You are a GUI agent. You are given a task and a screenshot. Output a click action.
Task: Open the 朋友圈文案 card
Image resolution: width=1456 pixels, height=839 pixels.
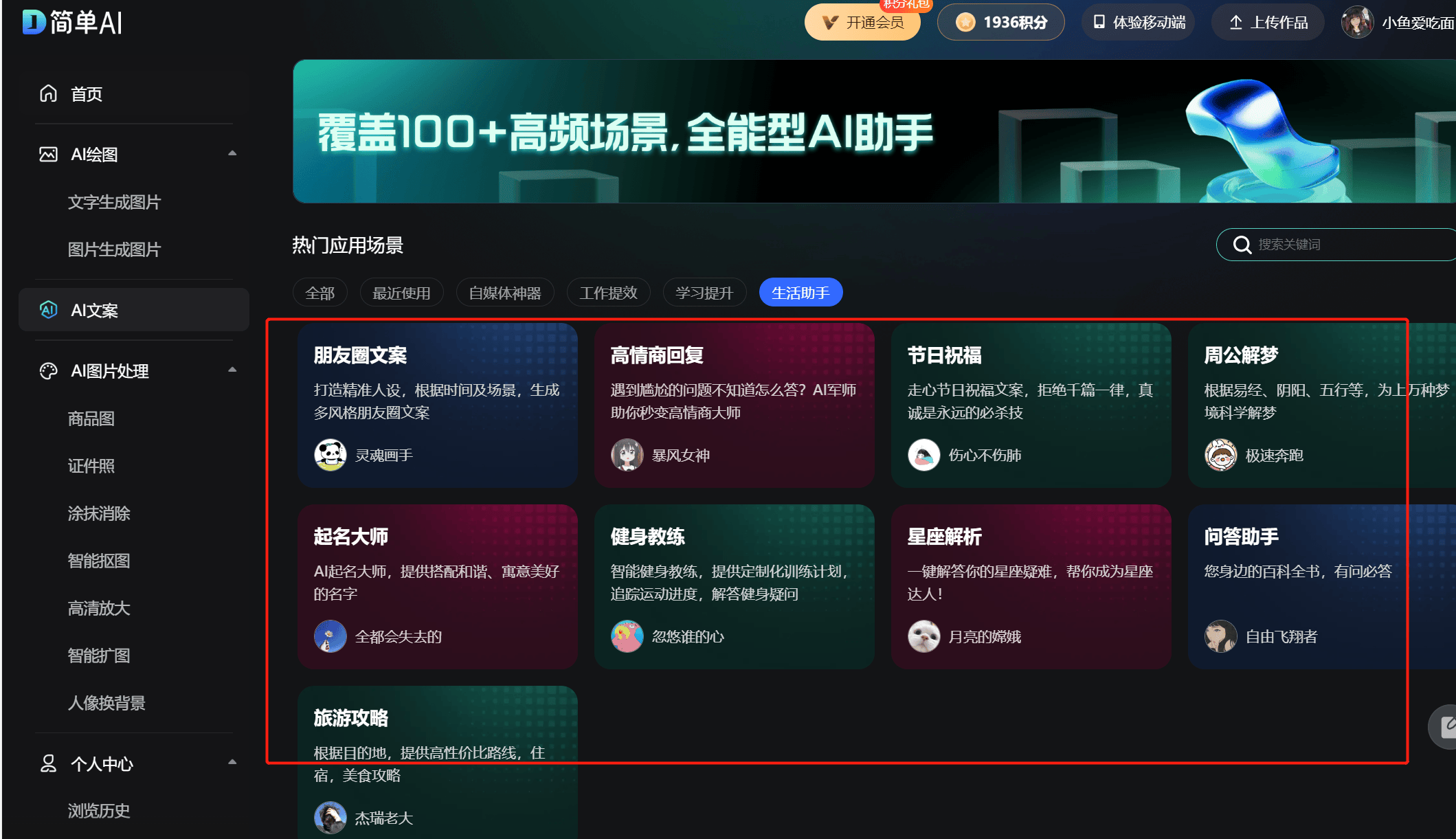pyautogui.click(x=437, y=405)
